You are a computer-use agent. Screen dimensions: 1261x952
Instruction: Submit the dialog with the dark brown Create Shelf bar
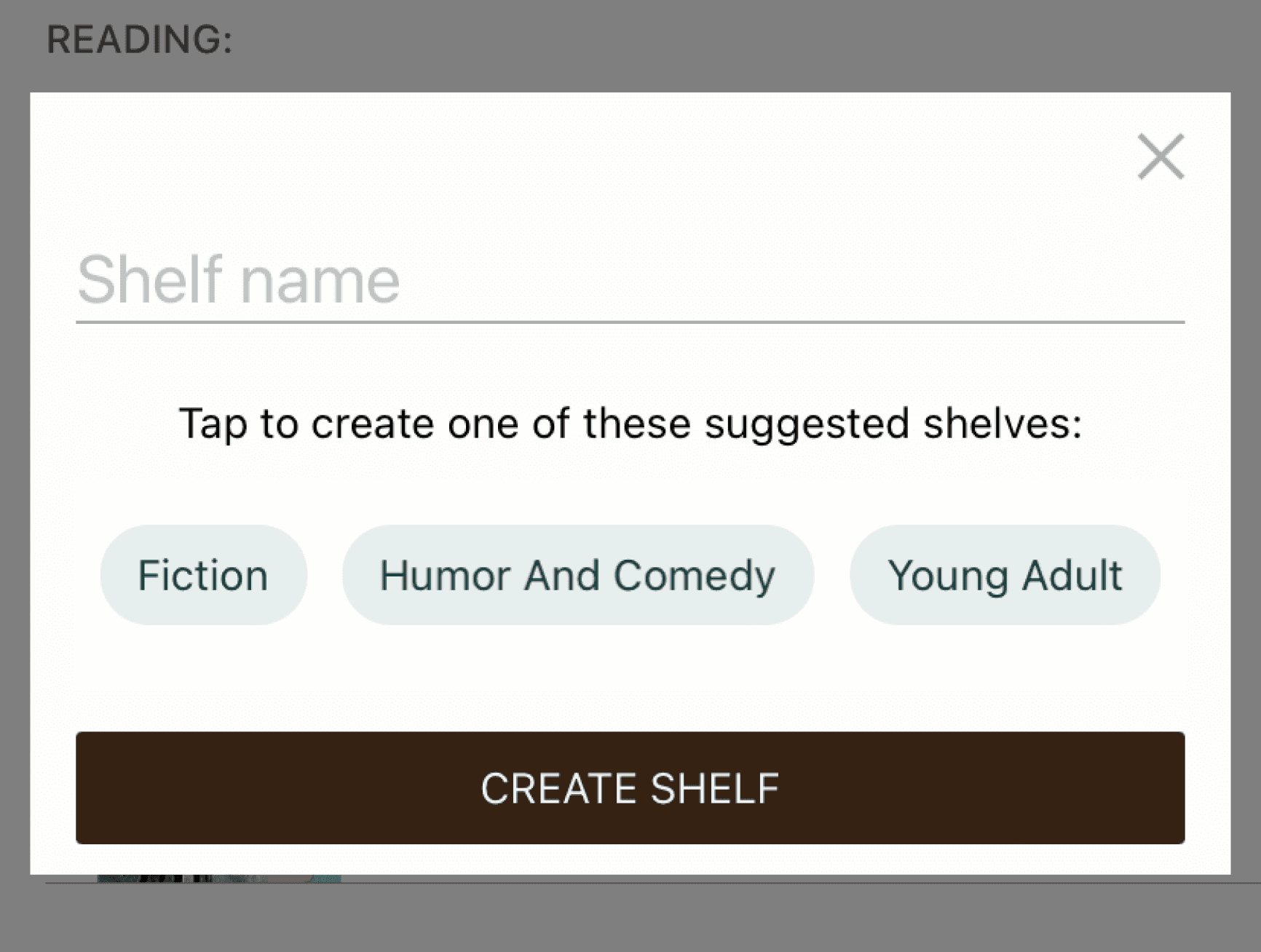630,788
